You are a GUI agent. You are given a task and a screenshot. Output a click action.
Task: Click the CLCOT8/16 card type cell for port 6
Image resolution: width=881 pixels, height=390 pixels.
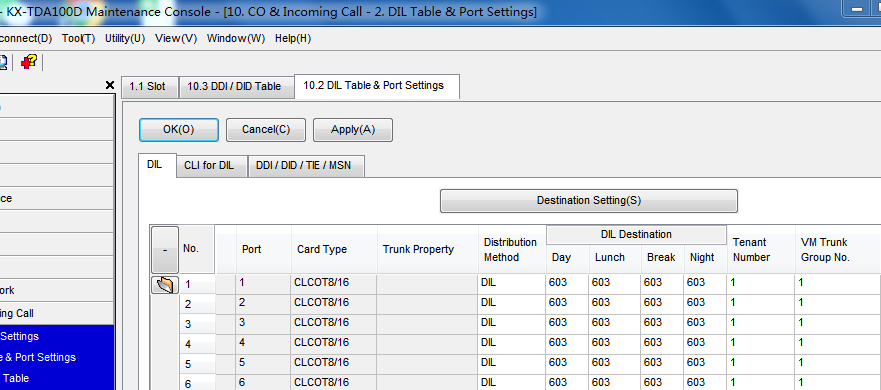tap(334, 383)
